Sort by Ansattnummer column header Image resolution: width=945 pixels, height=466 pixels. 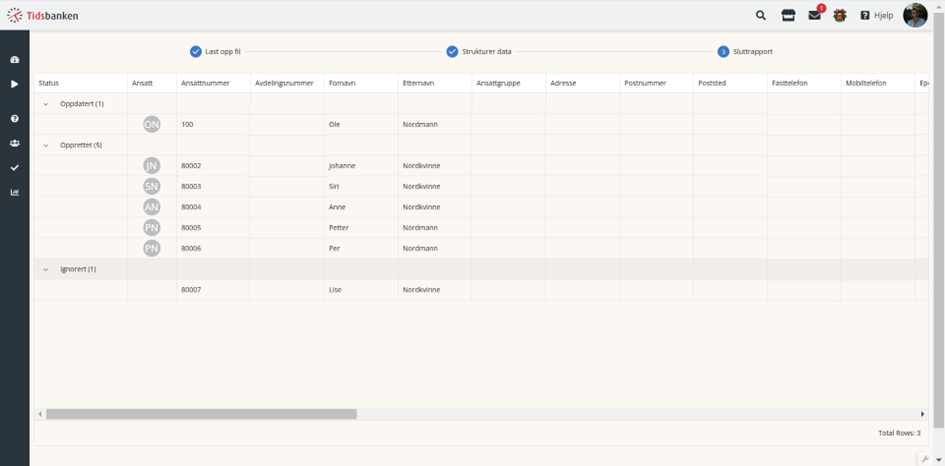(x=213, y=83)
